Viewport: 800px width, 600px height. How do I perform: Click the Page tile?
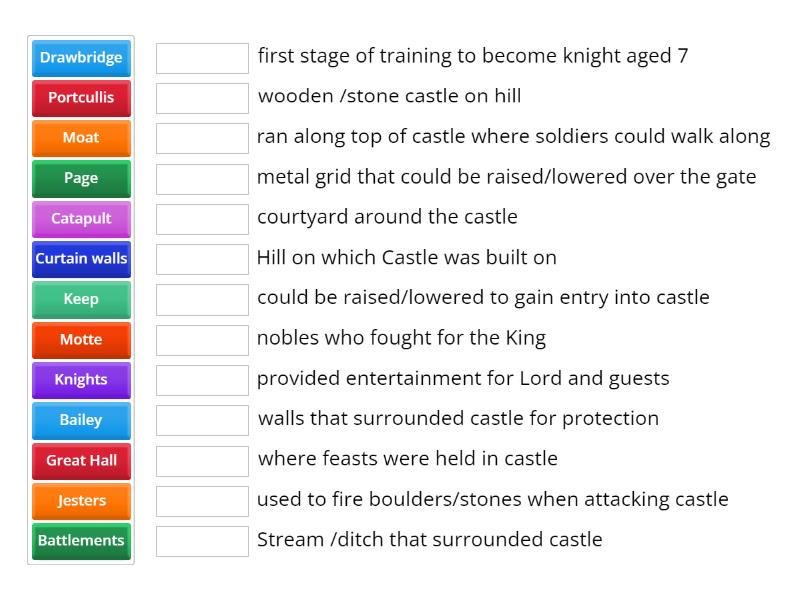[x=81, y=178]
